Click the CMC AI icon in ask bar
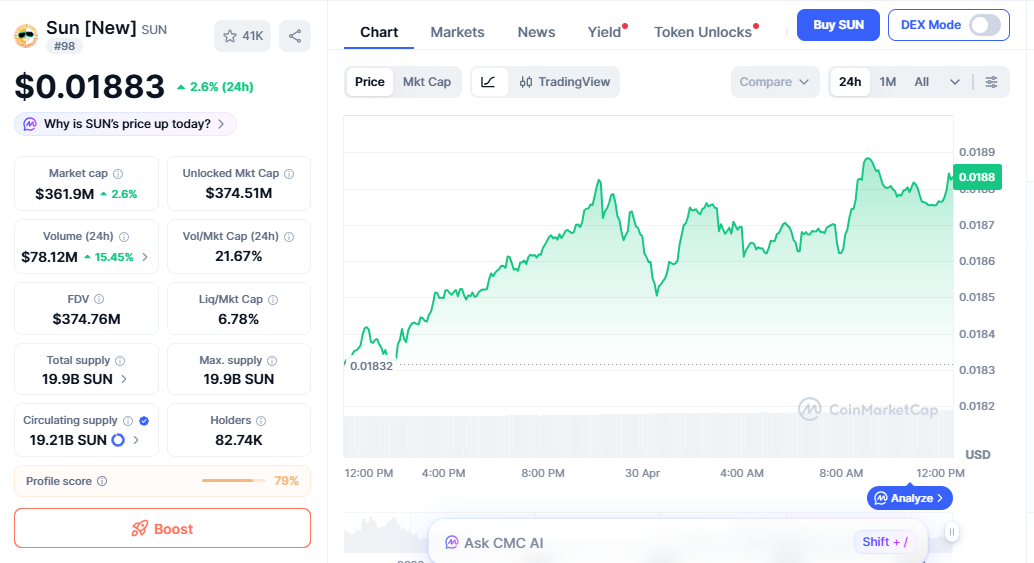Screen dimensions: 1034x563 coord(452,543)
